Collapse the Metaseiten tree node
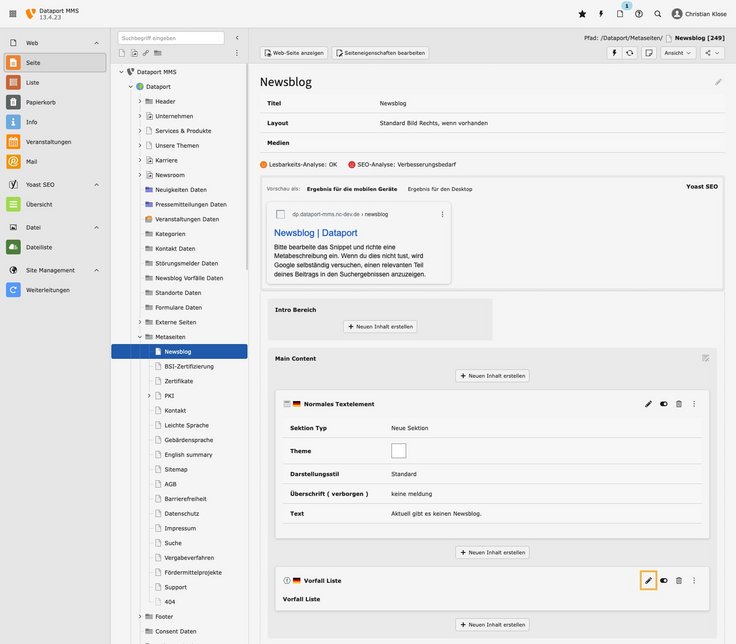Screen dimensions: 736x644 [140, 337]
